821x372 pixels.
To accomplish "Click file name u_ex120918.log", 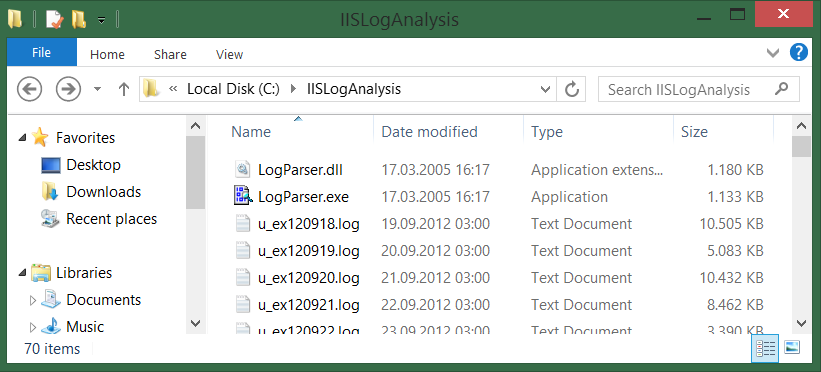I will click(309, 224).
